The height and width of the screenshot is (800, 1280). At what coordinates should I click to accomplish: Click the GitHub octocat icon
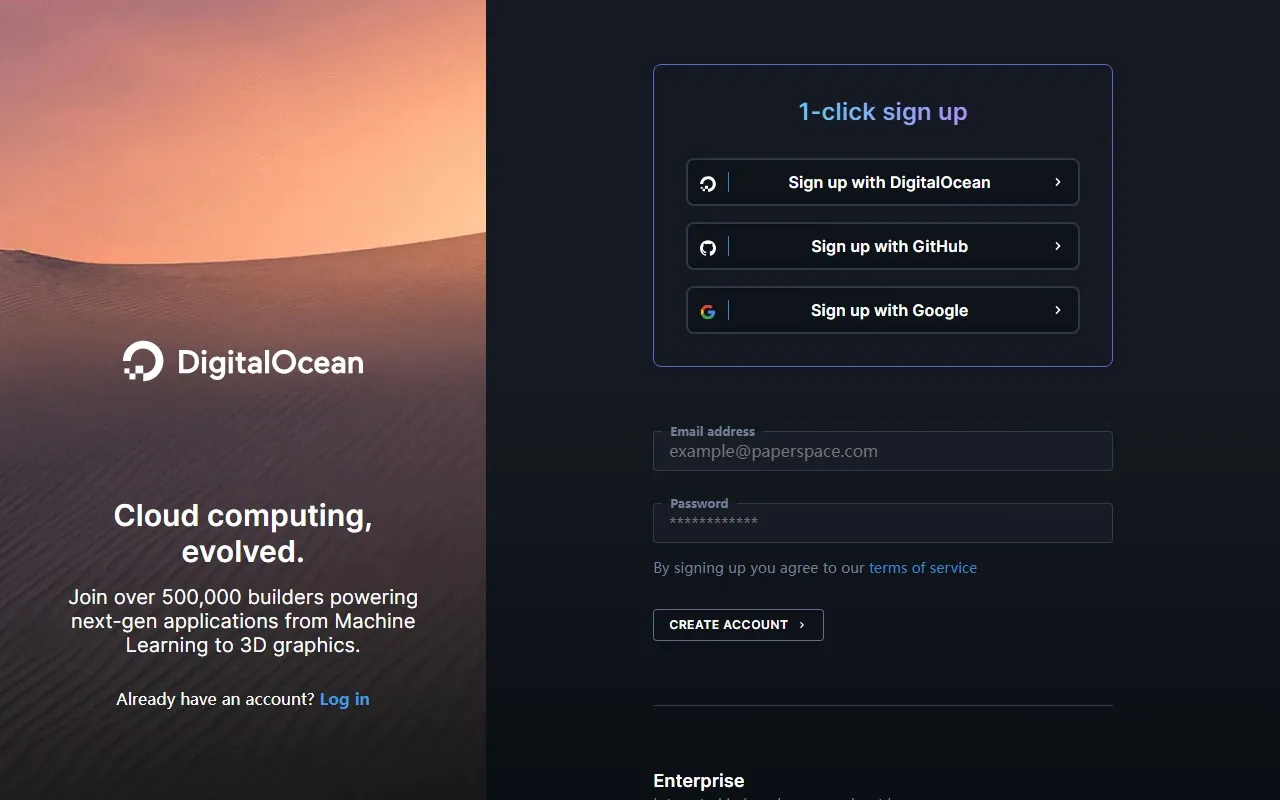(708, 247)
